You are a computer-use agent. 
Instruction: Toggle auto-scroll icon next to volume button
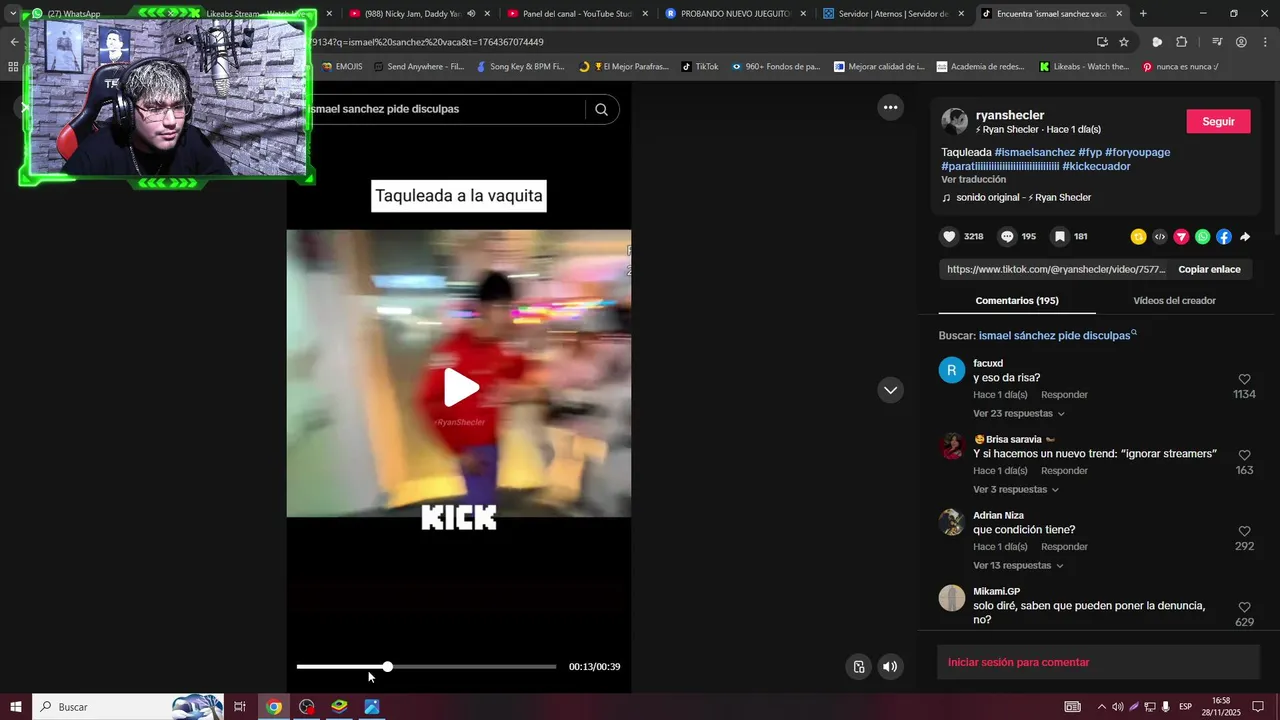point(858,667)
